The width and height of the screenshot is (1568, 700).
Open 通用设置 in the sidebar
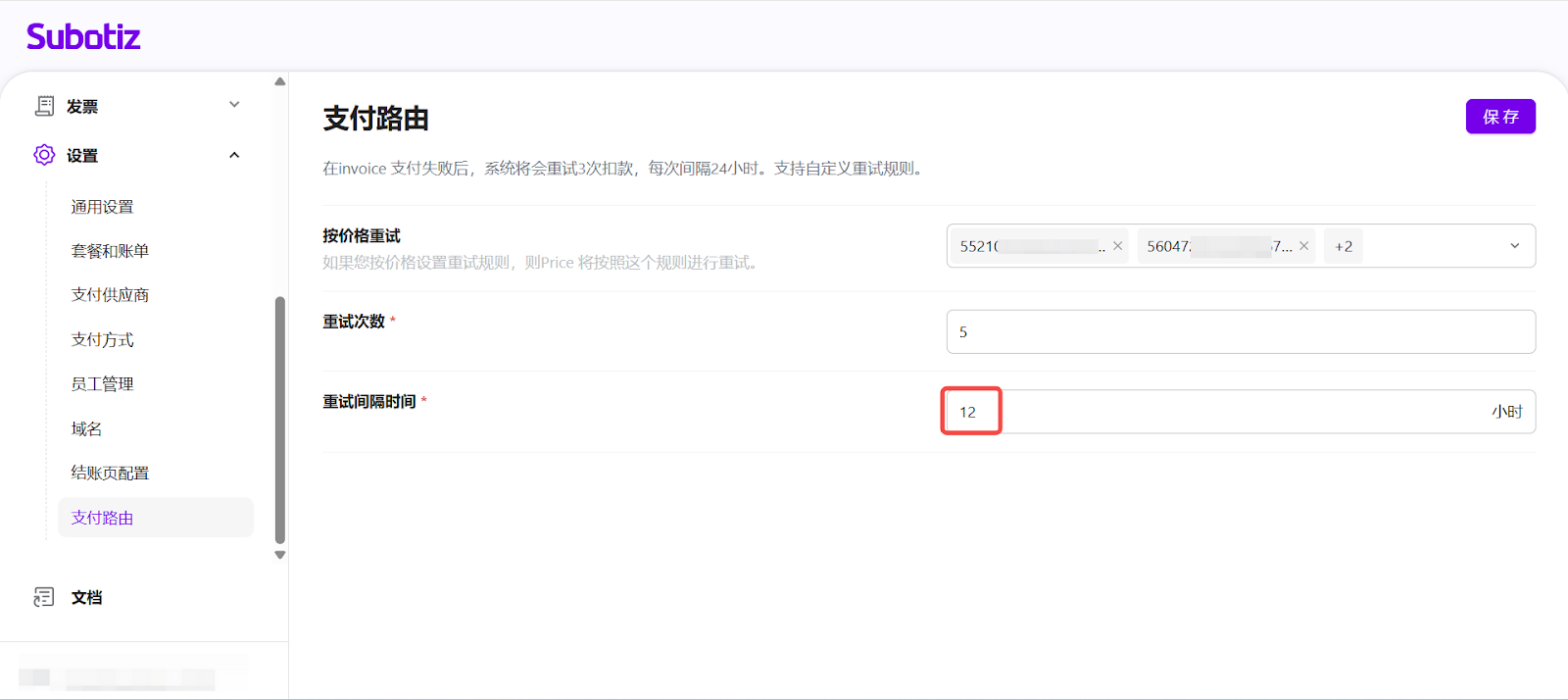pyautogui.click(x=102, y=207)
